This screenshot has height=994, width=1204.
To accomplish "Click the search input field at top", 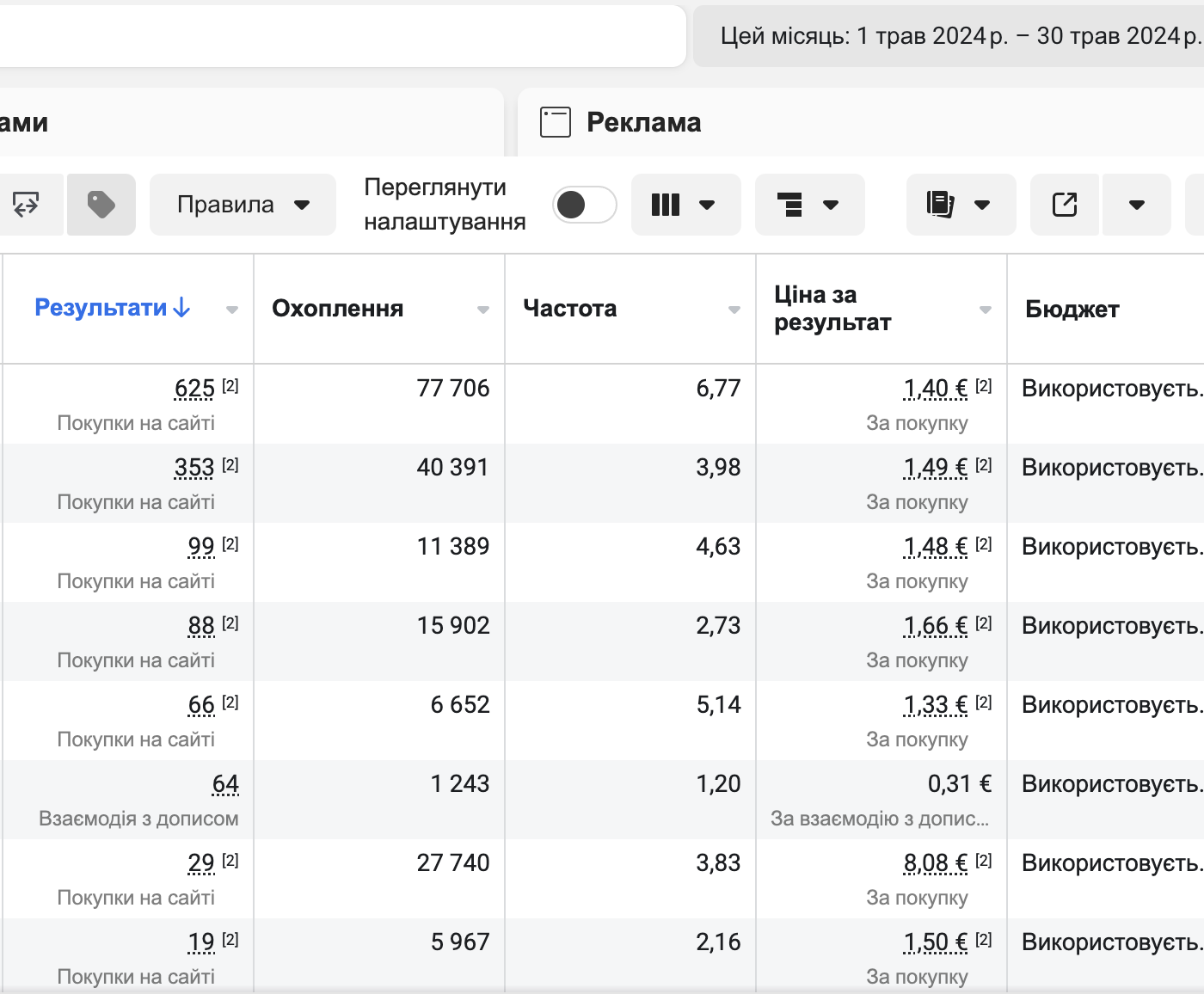I will (342, 36).
